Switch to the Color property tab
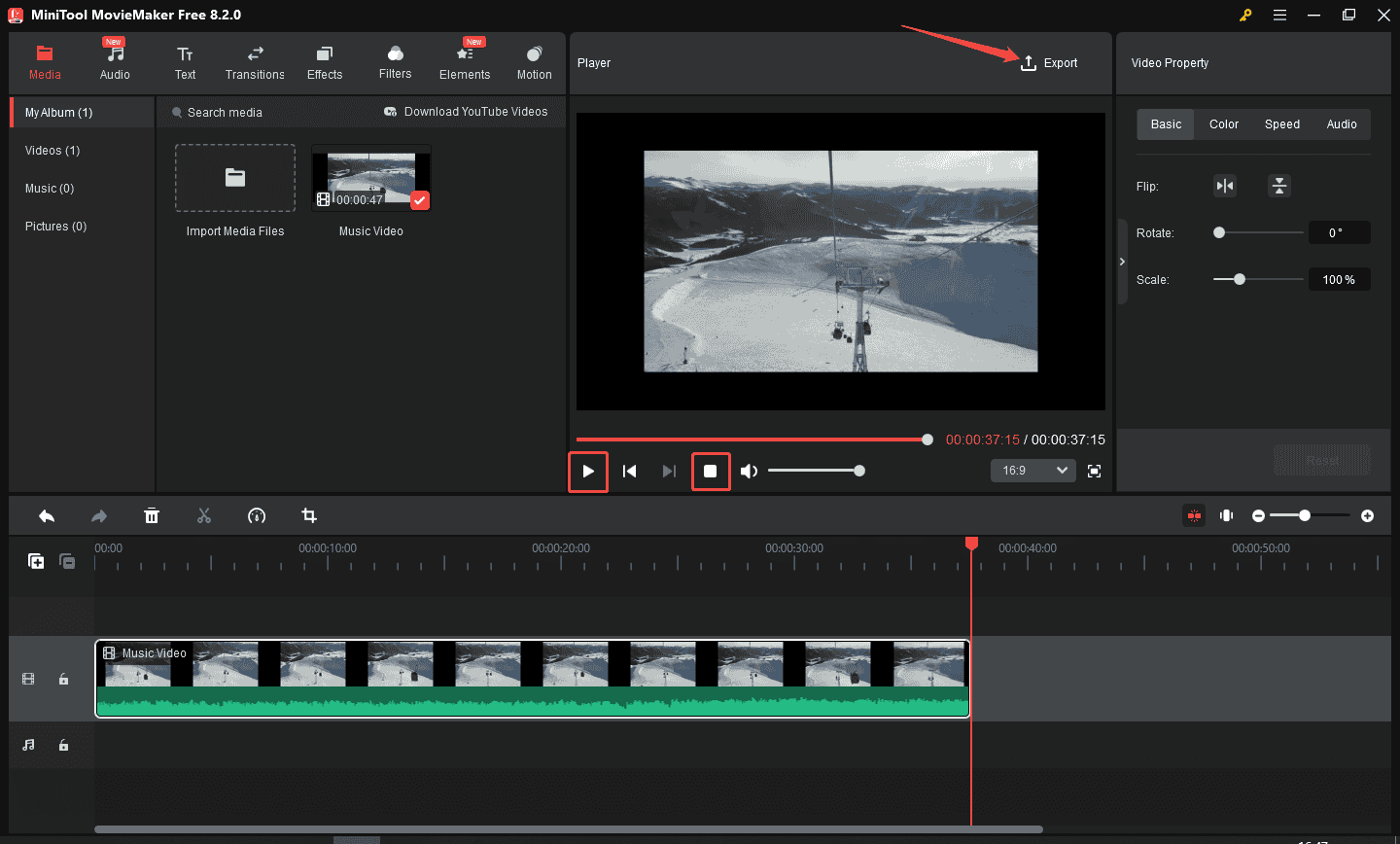Screen dimensions: 1400x844 point(1224,124)
